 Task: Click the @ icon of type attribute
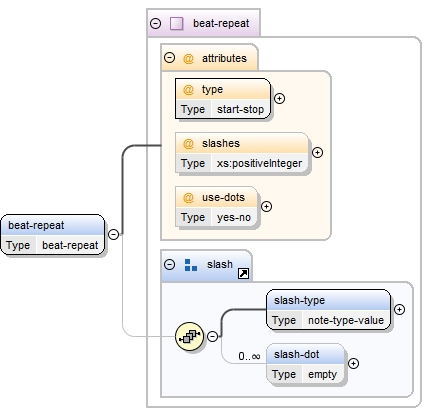188,90
